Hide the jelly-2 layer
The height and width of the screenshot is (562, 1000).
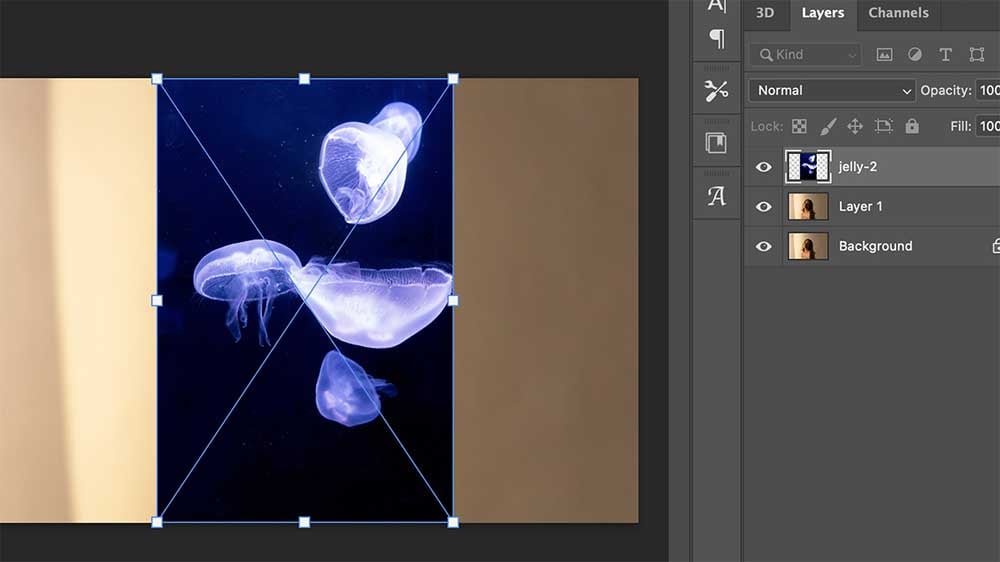pyautogui.click(x=764, y=167)
